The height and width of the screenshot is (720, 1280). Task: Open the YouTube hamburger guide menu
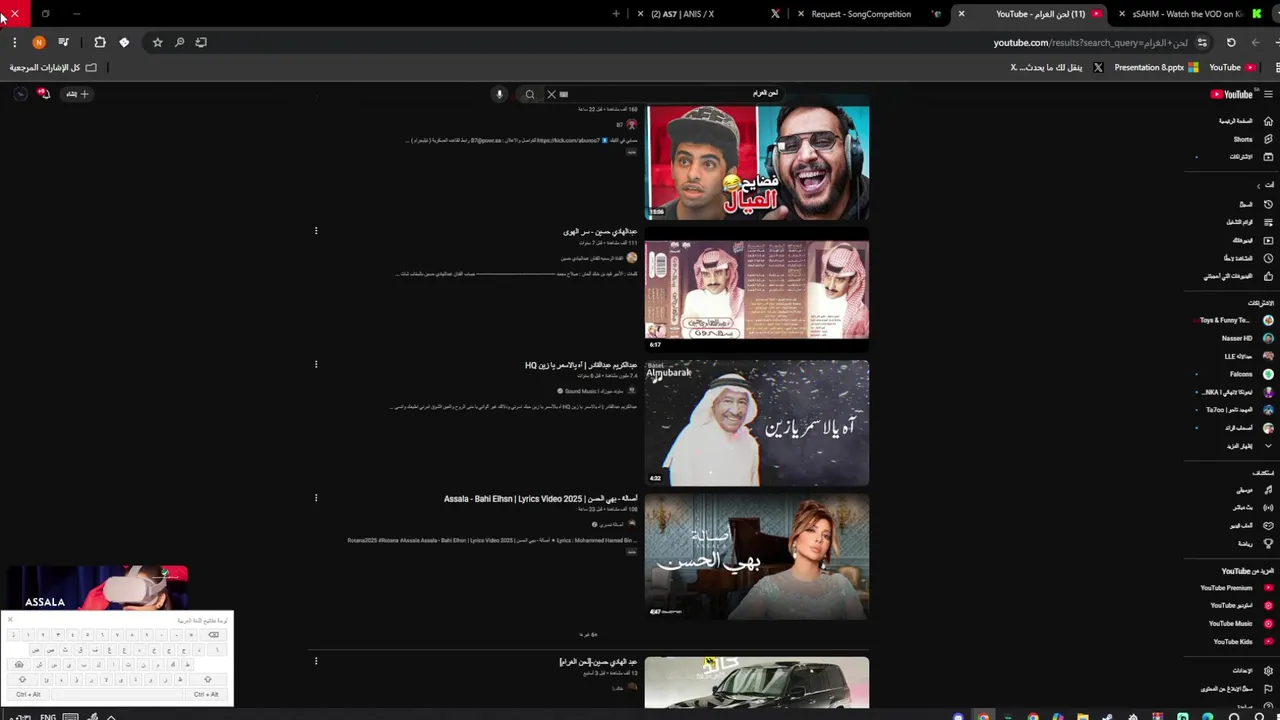point(1268,94)
